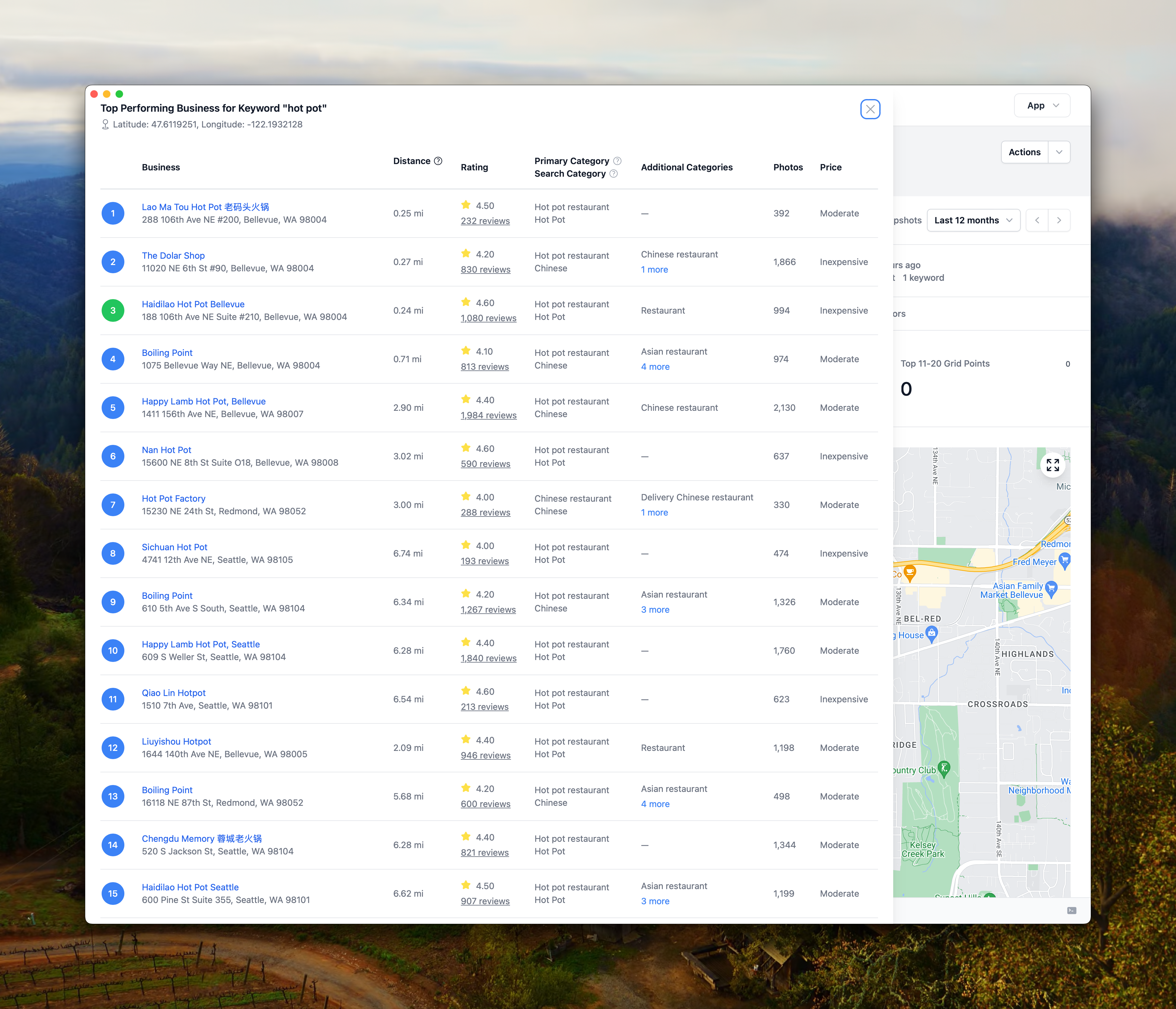
Task: View 232 reviews for Lao Ma Tou
Action: coord(485,221)
